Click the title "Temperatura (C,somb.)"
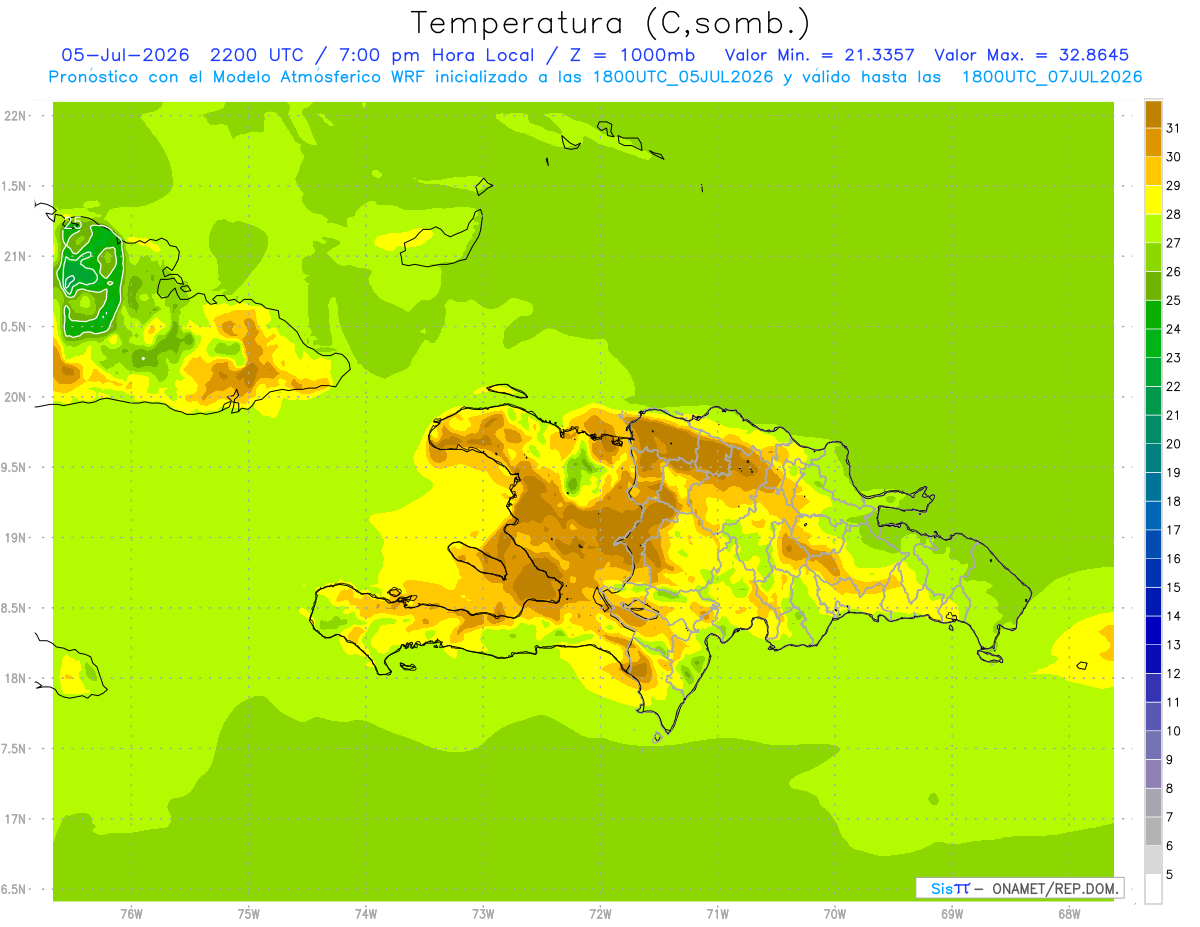Screen dimensions: 1200x927 [x=610, y=23]
